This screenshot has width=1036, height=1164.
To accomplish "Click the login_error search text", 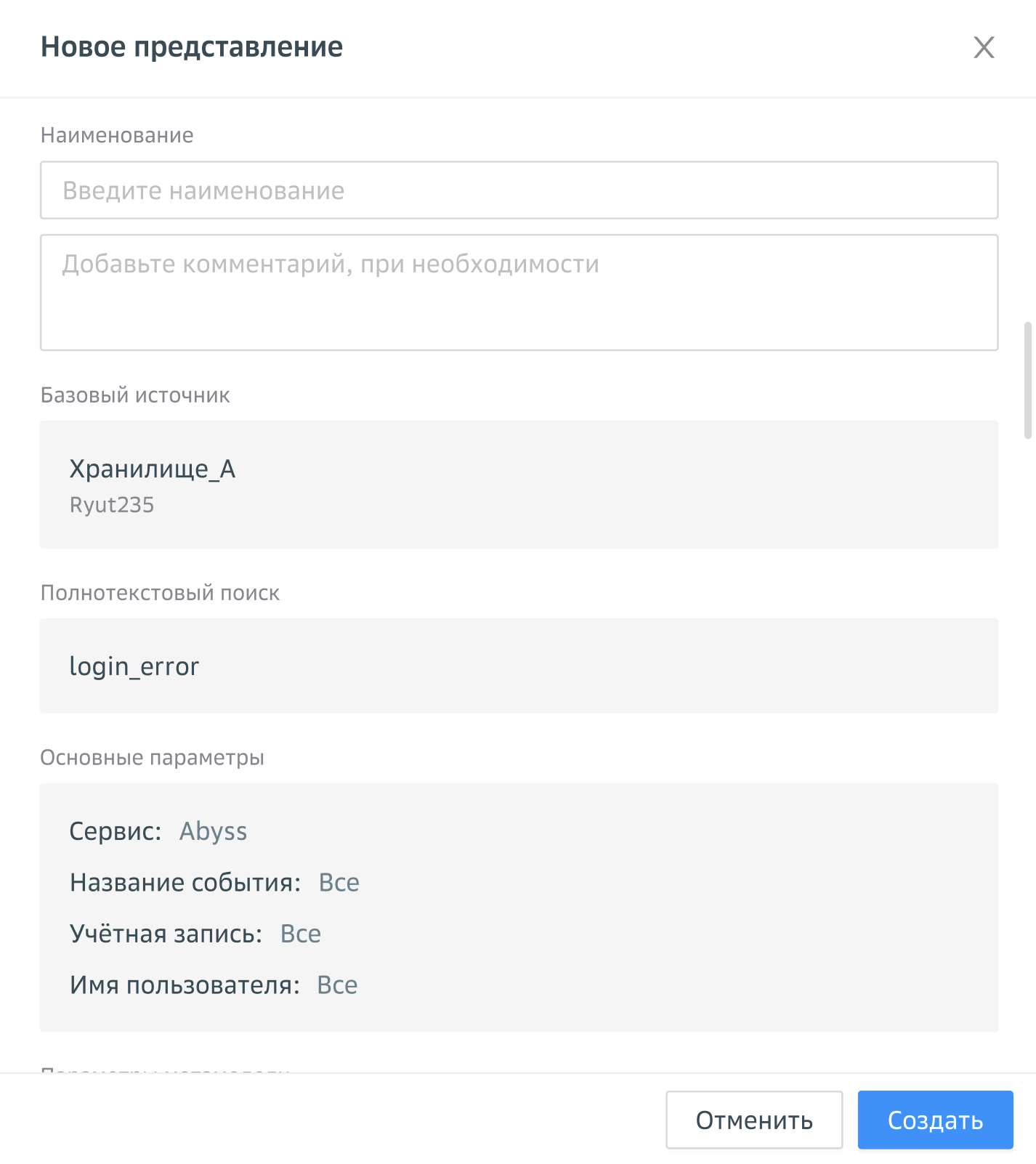I will pyautogui.click(x=134, y=666).
